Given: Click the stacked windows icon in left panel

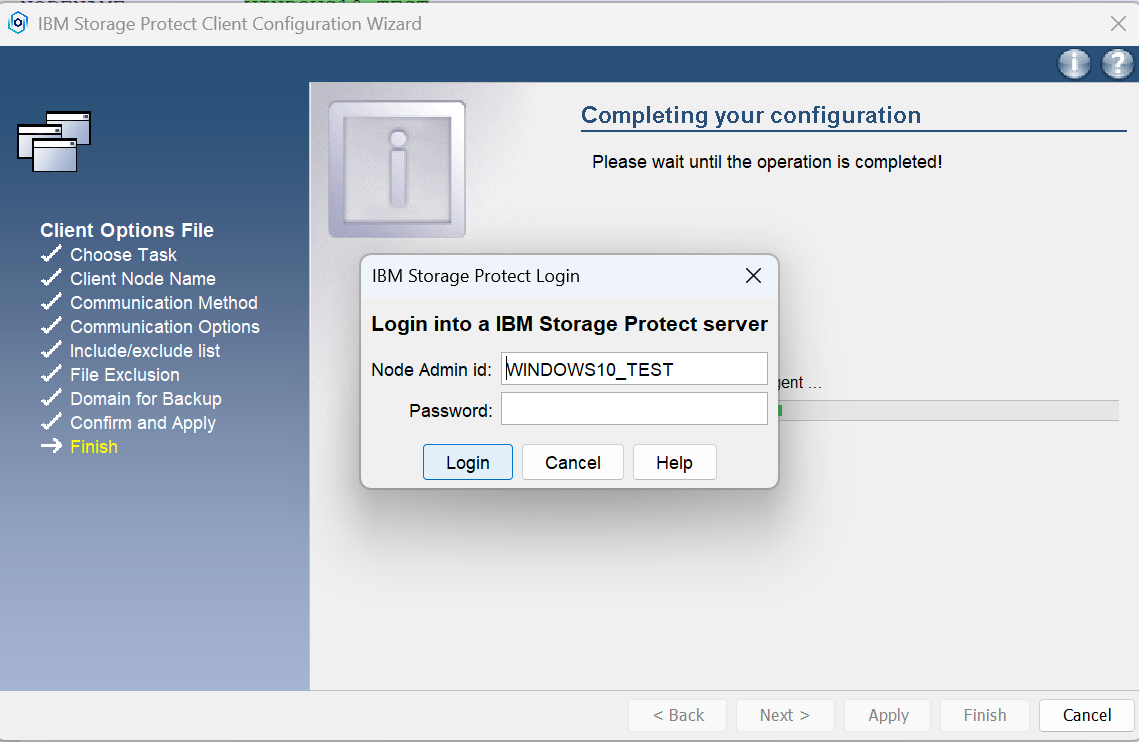Looking at the screenshot, I should tap(54, 141).
